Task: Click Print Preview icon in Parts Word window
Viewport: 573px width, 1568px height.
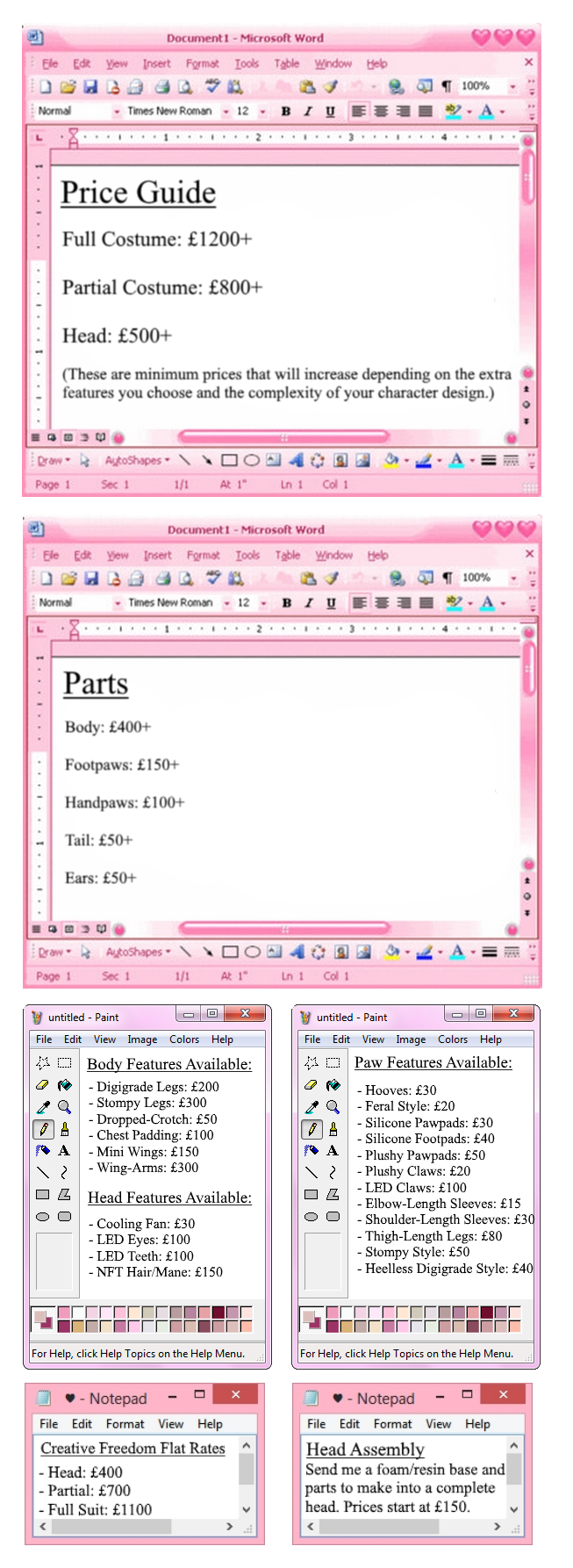Action: [185, 578]
